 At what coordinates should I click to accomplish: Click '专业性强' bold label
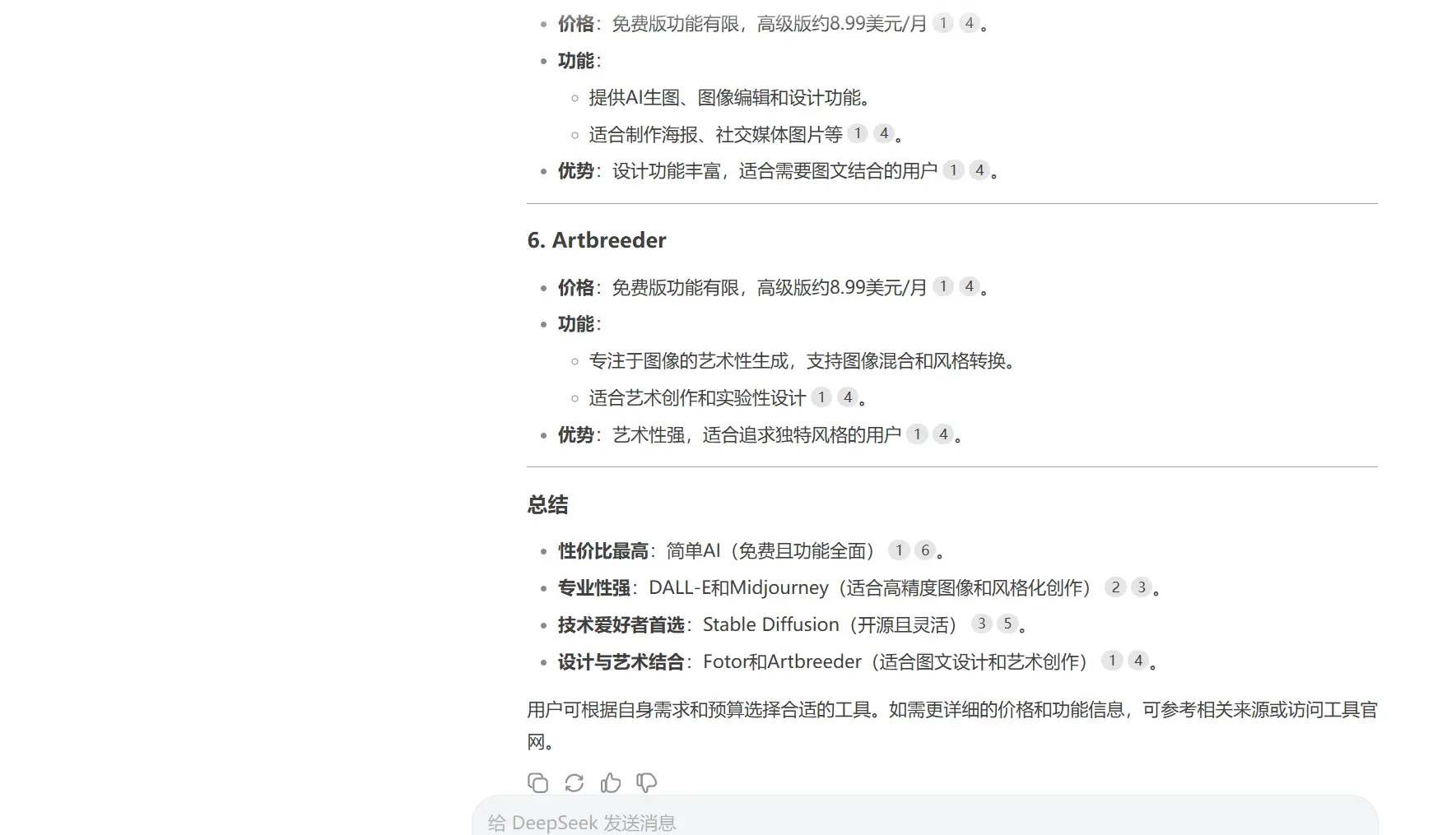click(x=594, y=587)
